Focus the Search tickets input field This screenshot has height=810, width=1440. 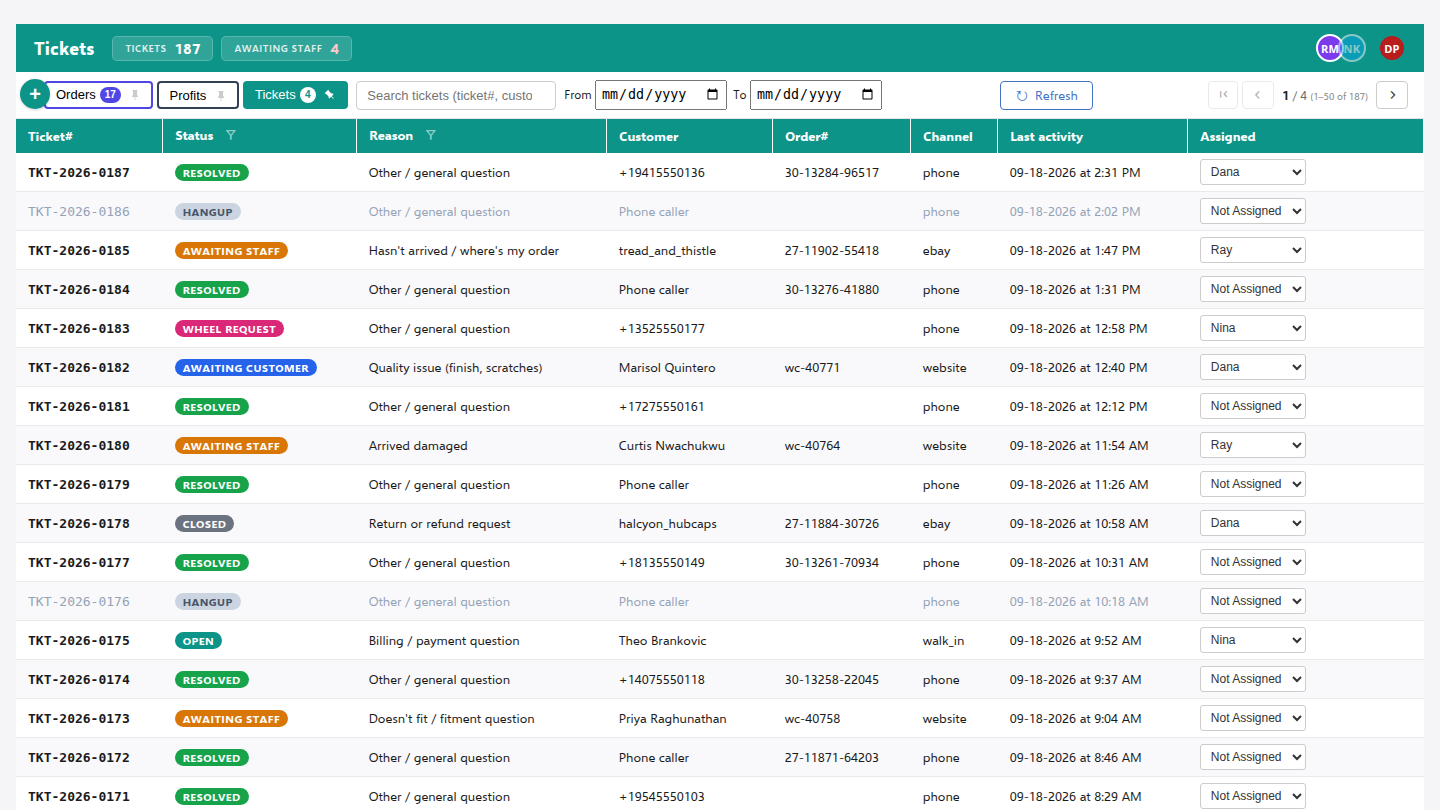[x=456, y=95]
